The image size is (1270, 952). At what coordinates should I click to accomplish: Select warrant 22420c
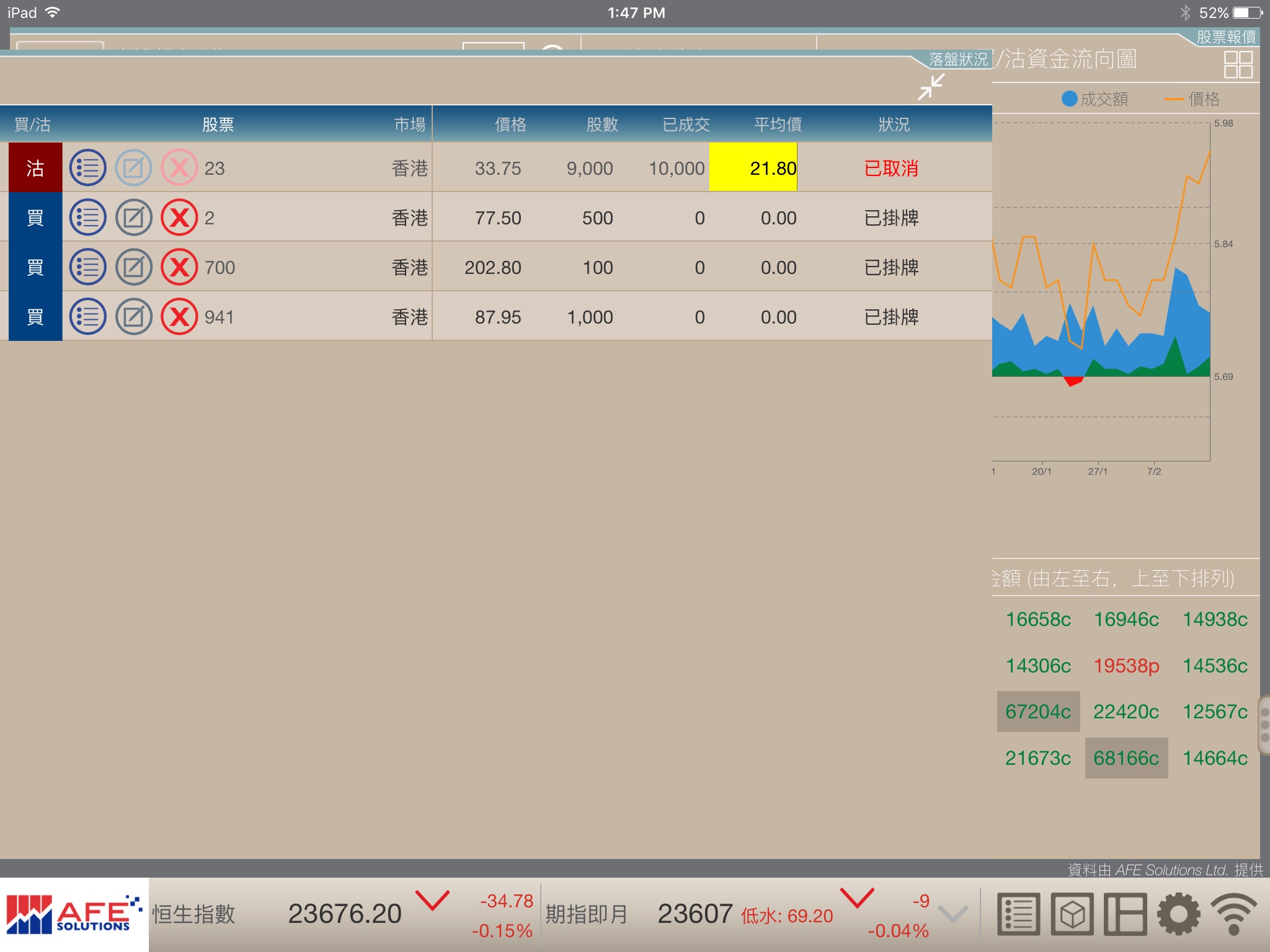1126,712
